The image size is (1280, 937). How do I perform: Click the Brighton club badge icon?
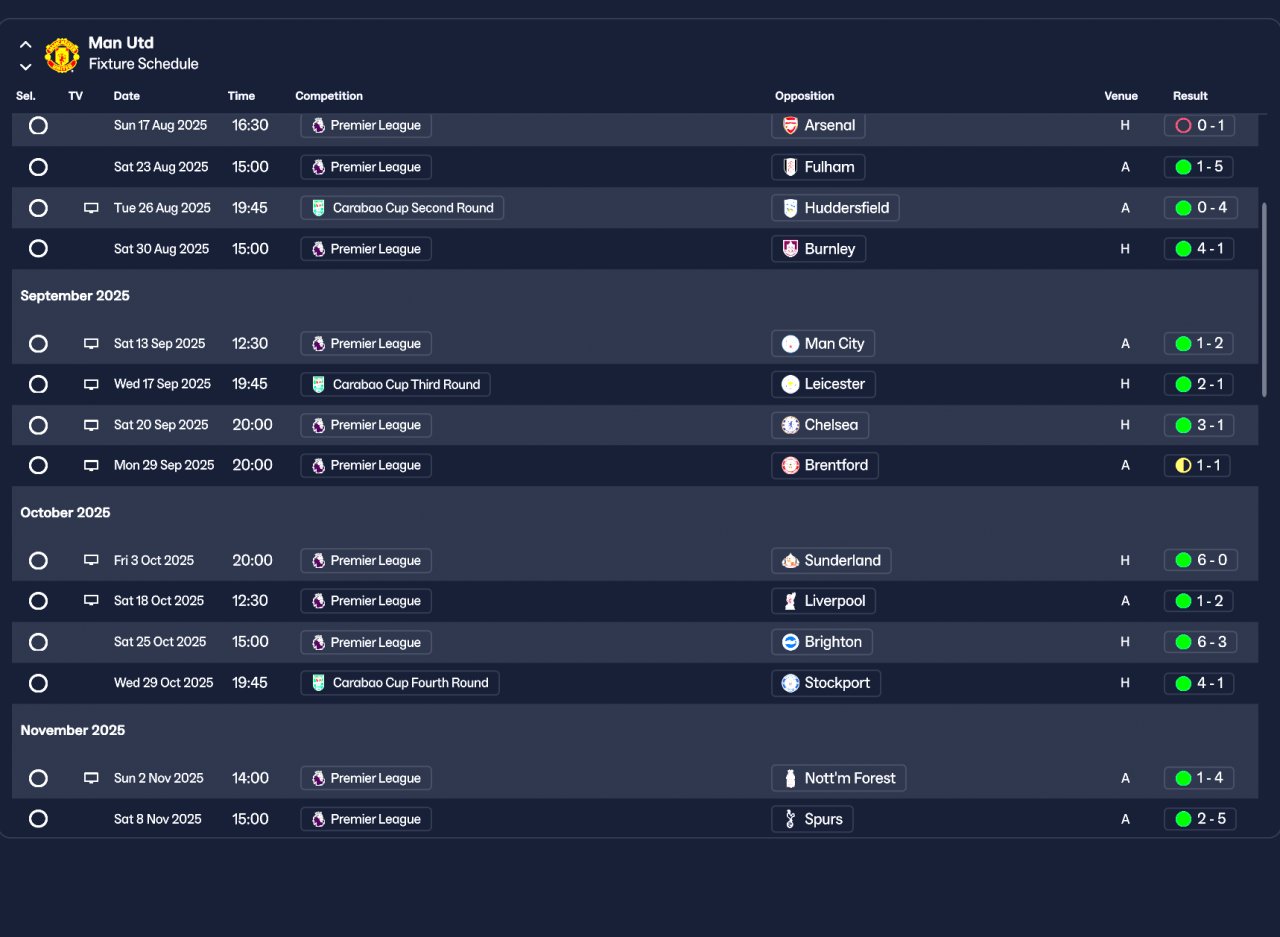coord(790,642)
